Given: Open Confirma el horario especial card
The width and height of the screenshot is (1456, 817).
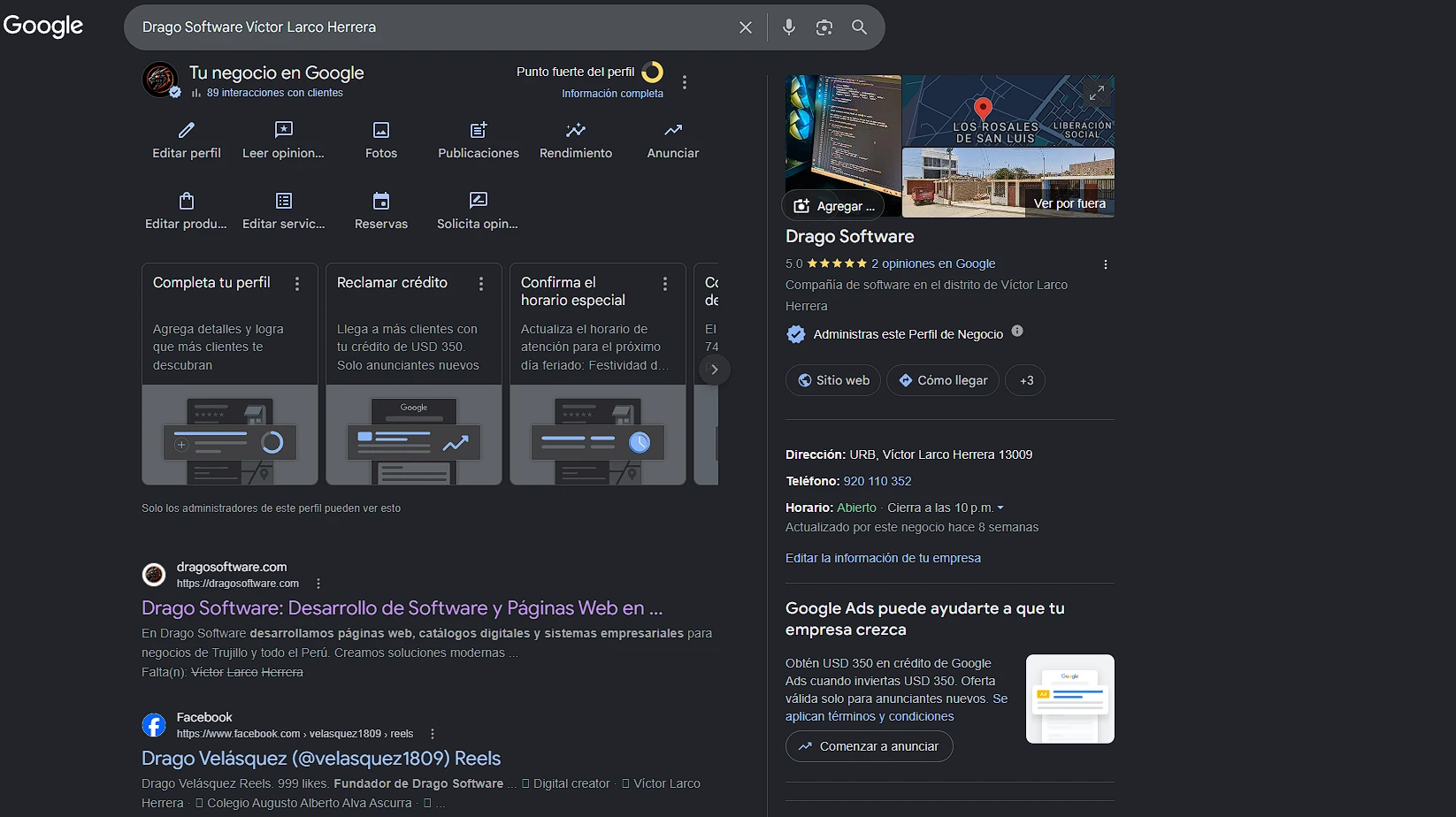Looking at the screenshot, I should (x=598, y=374).
